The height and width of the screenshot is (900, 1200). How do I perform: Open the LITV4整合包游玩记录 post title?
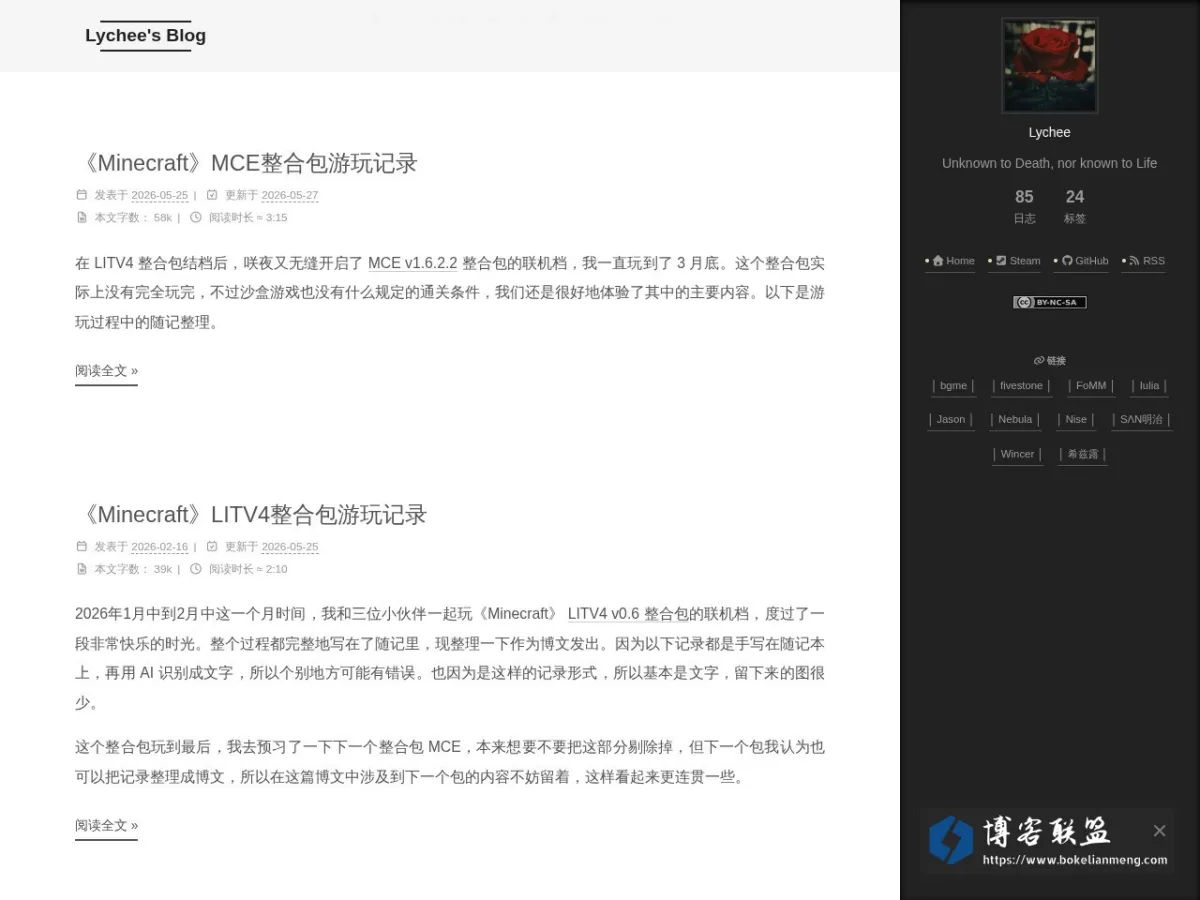click(251, 514)
